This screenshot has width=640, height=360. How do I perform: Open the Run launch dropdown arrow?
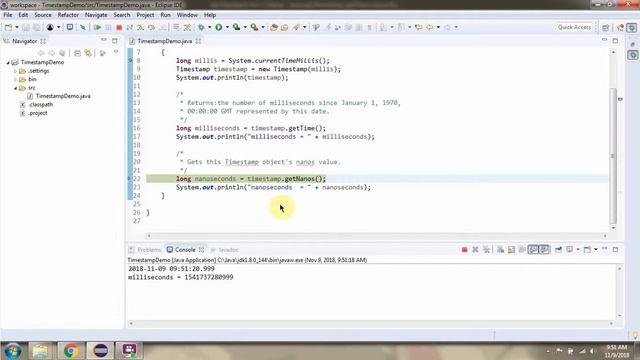227,27
